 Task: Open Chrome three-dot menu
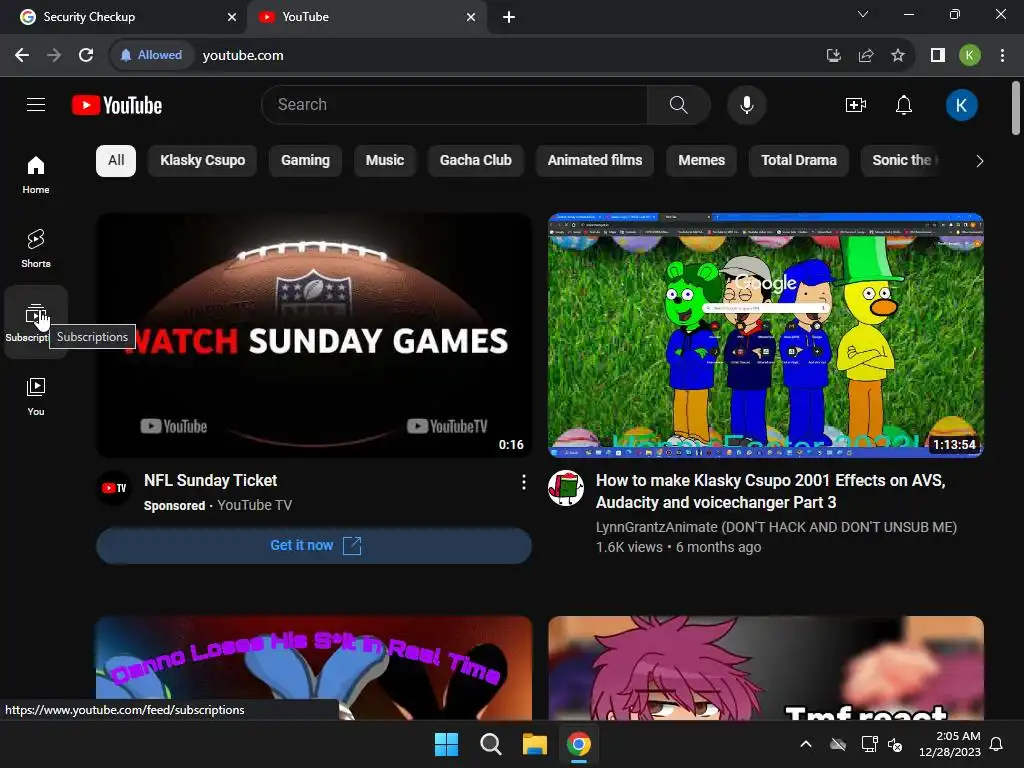coord(1002,55)
